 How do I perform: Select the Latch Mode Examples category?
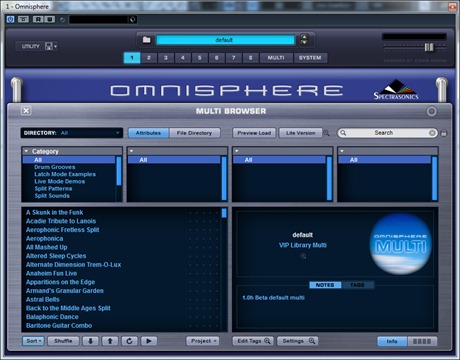(x=65, y=174)
